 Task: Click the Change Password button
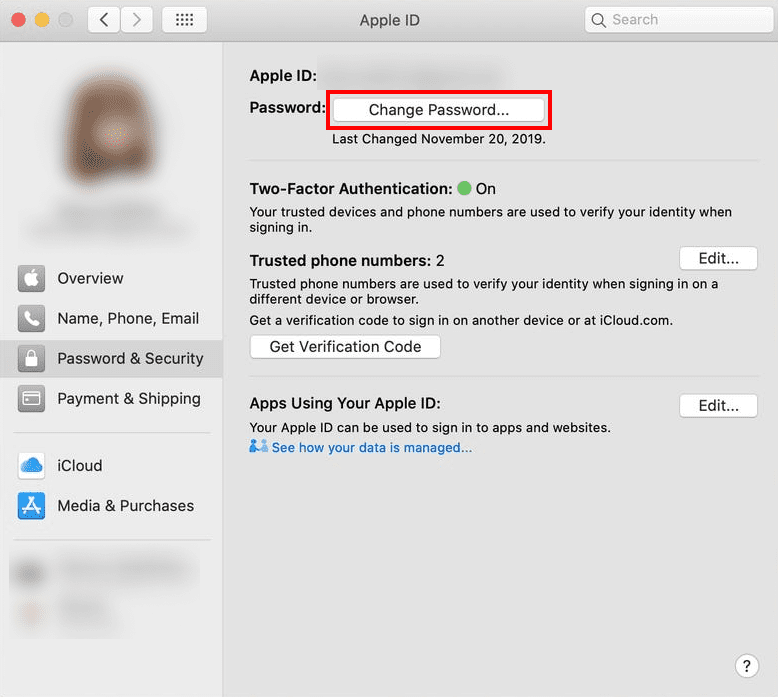439,110
